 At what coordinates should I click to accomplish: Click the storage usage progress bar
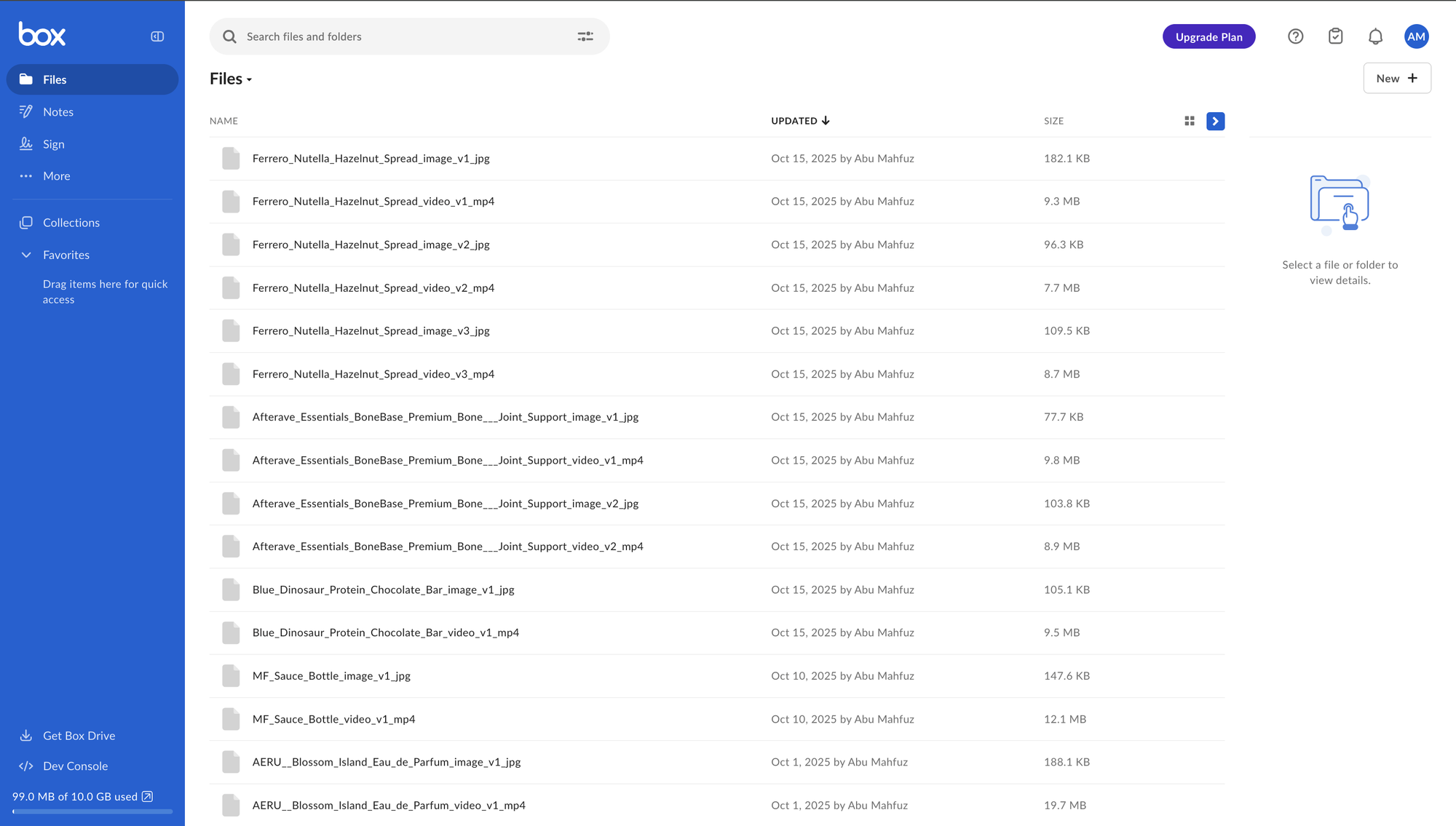(92, 811)
